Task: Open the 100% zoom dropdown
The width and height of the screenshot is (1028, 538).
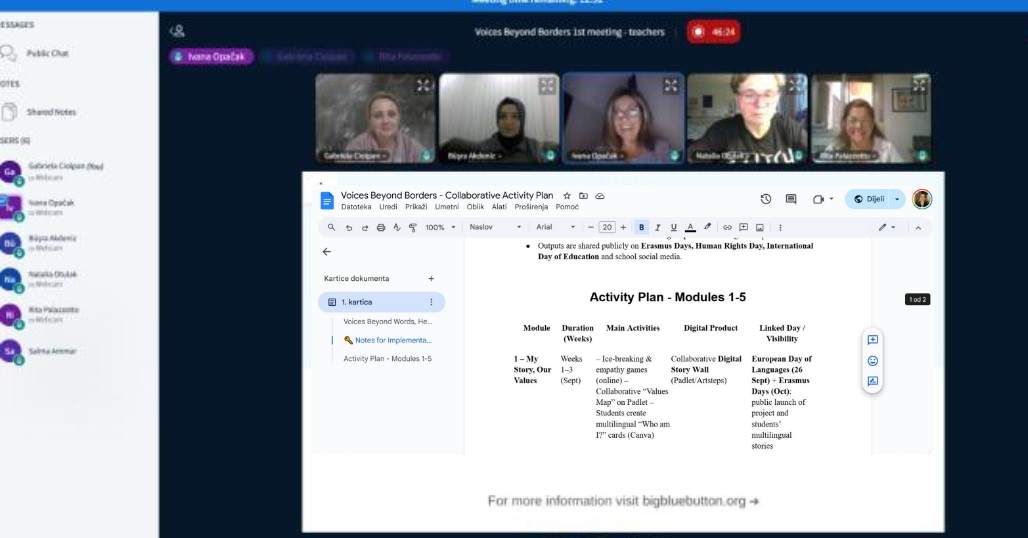Action: pos(440,227)
